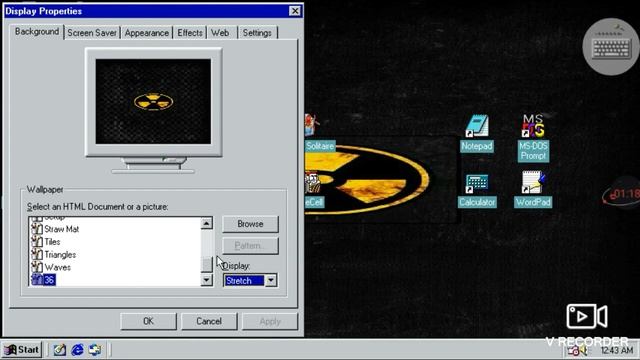Open the Effects tab
640x360 pixels.
[x=190, y=33]
